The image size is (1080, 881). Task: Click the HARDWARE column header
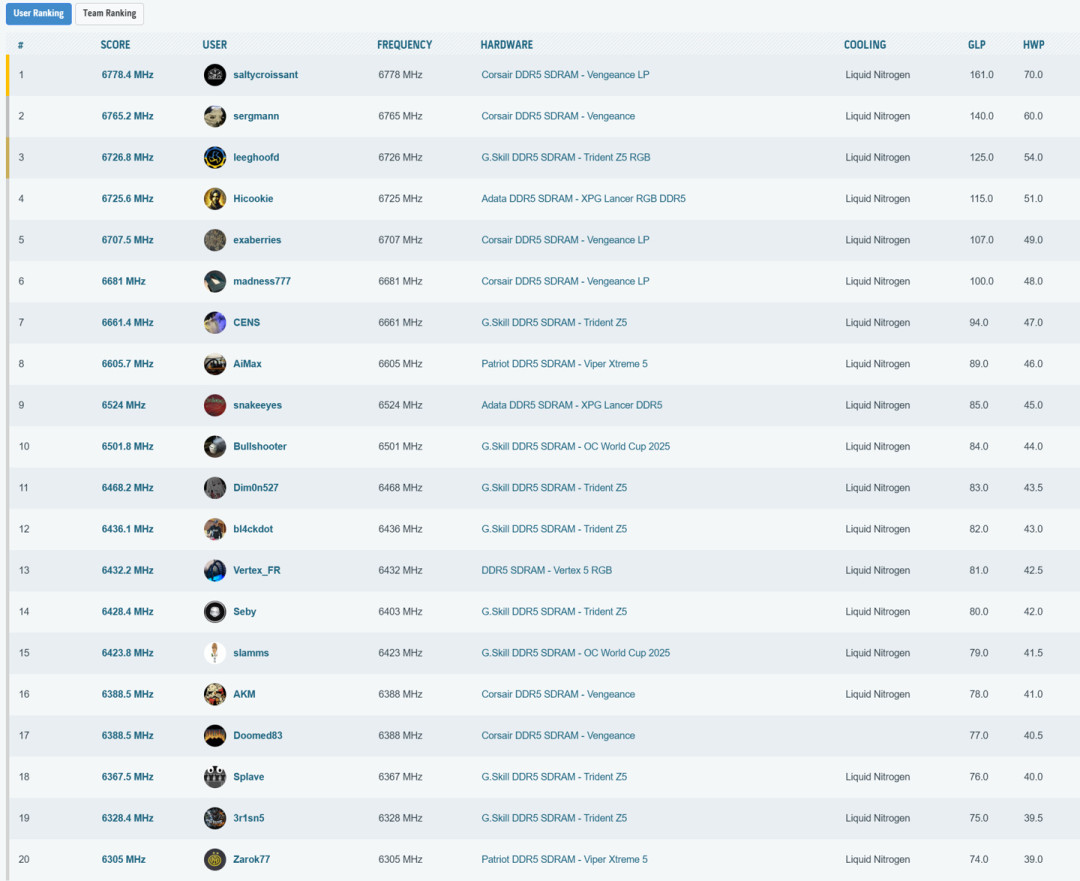pos(506,45)
